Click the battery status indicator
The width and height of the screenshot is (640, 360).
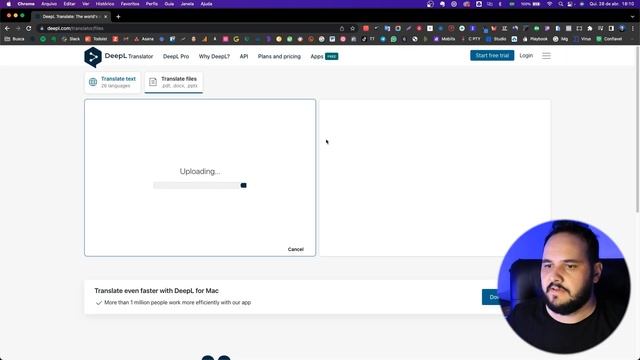[x=530, y=4]
